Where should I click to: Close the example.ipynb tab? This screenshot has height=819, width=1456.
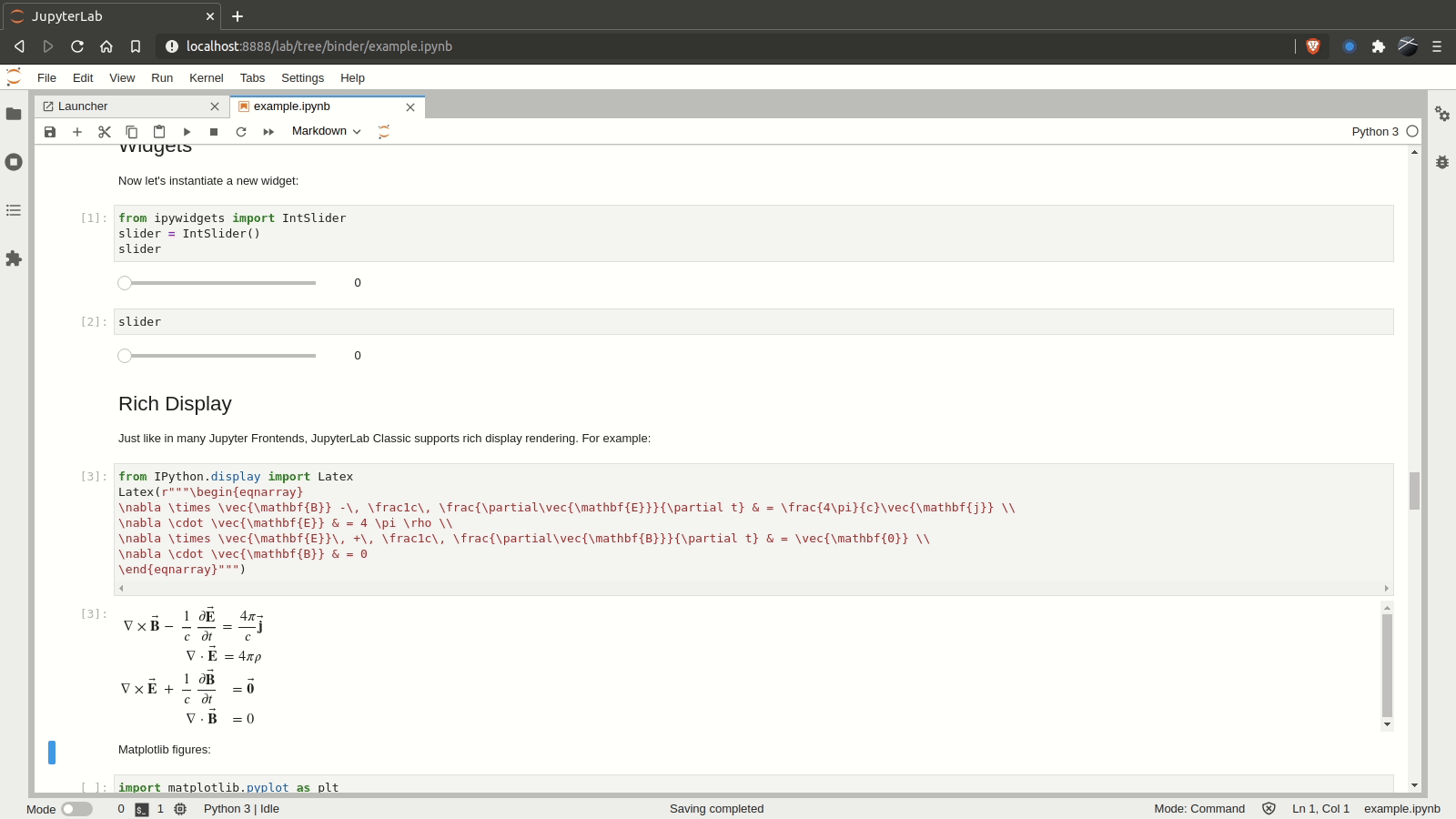410,107
